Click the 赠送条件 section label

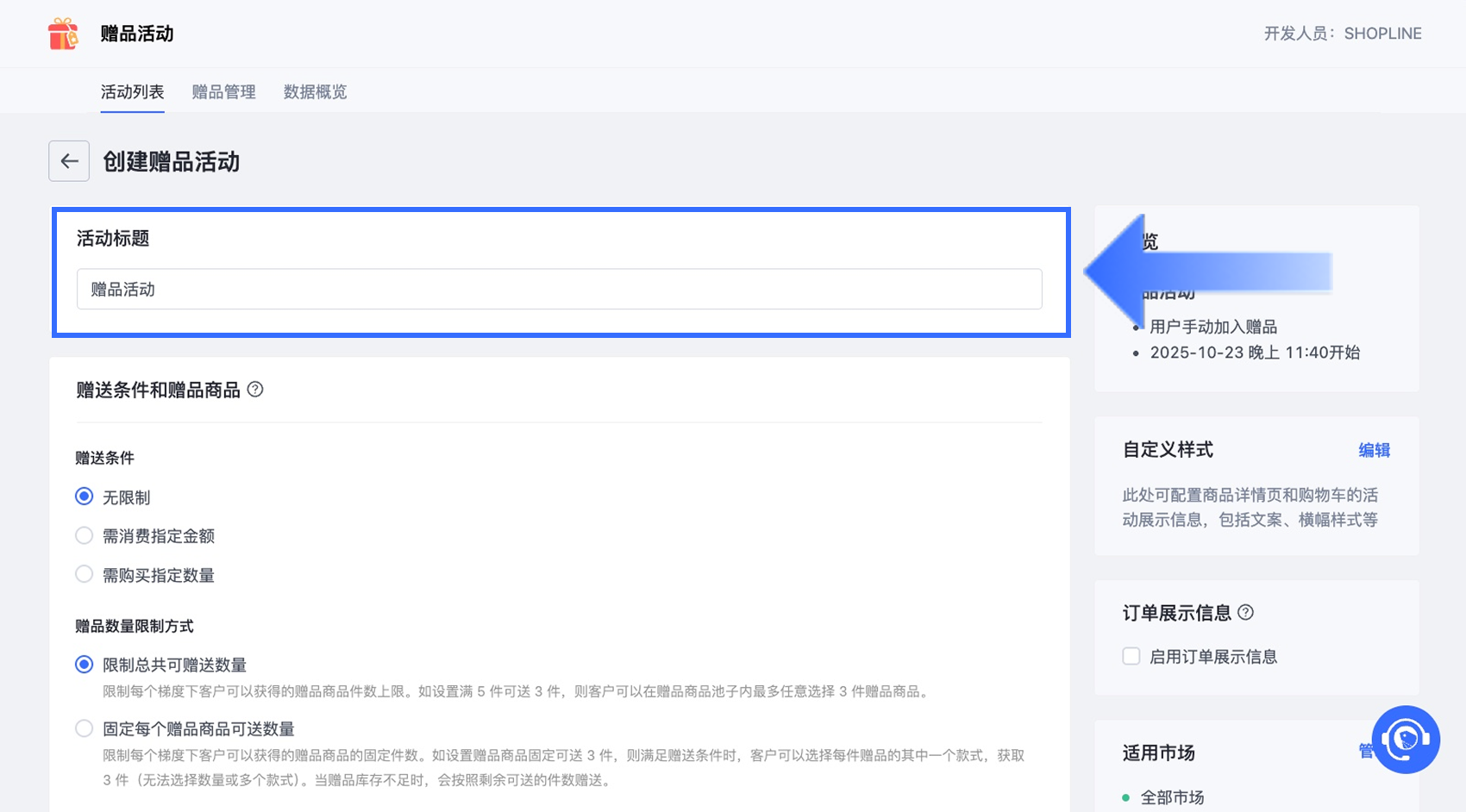point(104,458)
